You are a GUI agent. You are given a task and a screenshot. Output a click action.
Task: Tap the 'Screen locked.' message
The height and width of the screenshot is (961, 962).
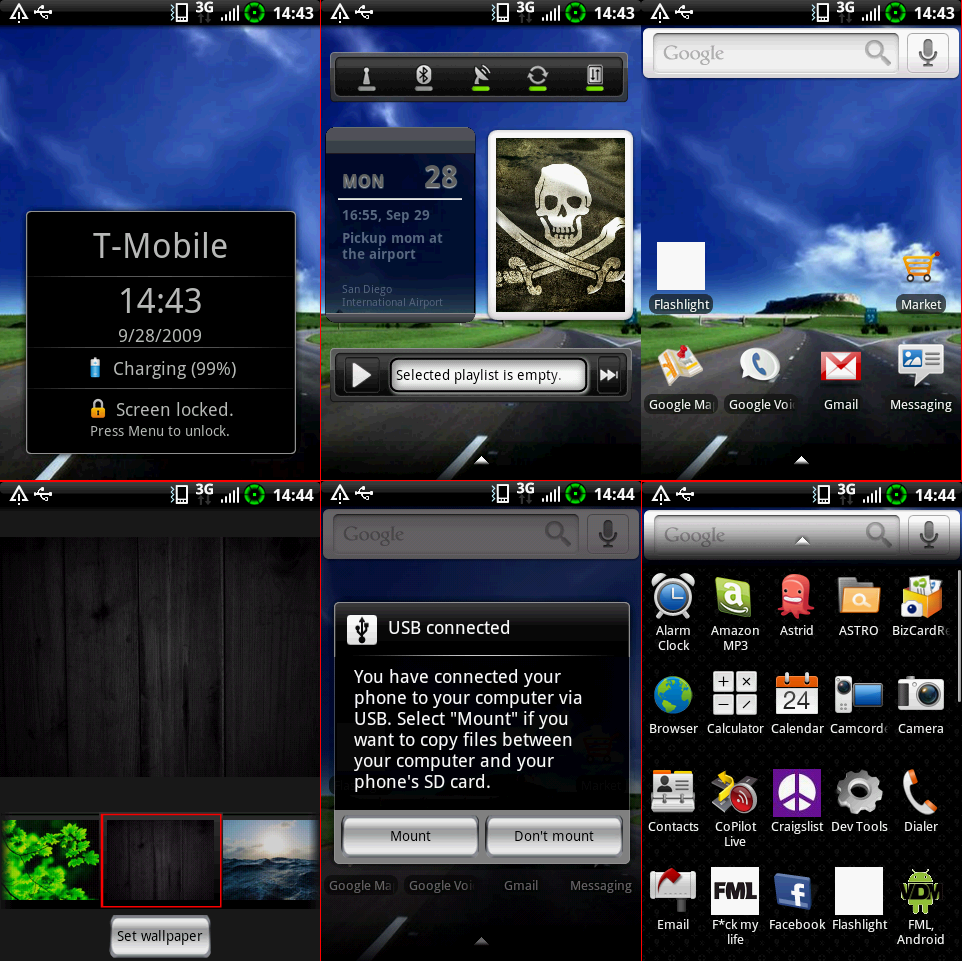[x=175, y=409]
